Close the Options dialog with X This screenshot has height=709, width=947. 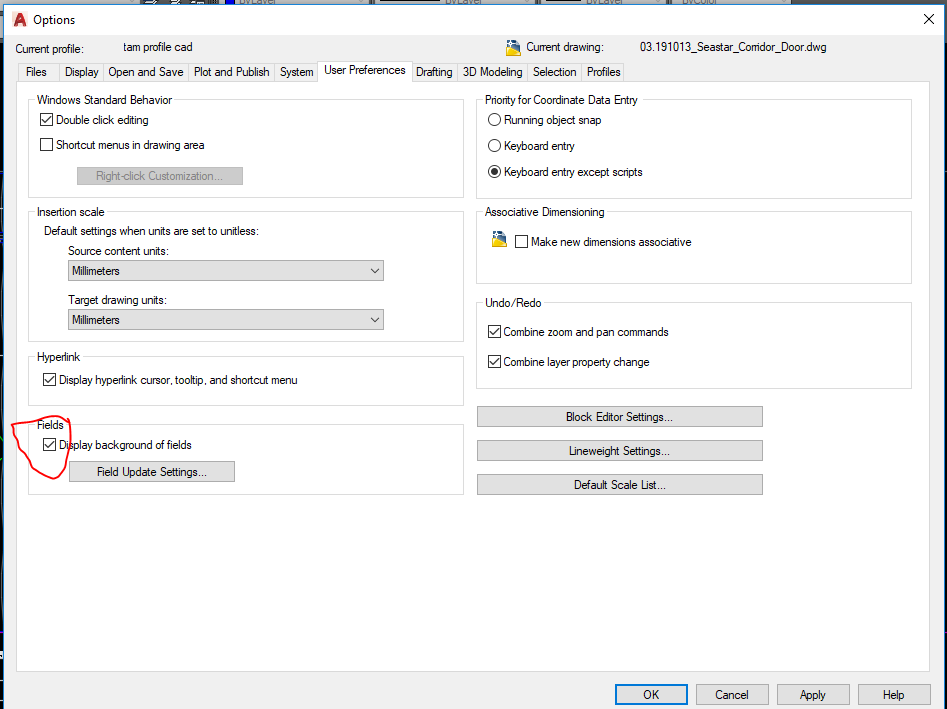click(x=927, y=19)
